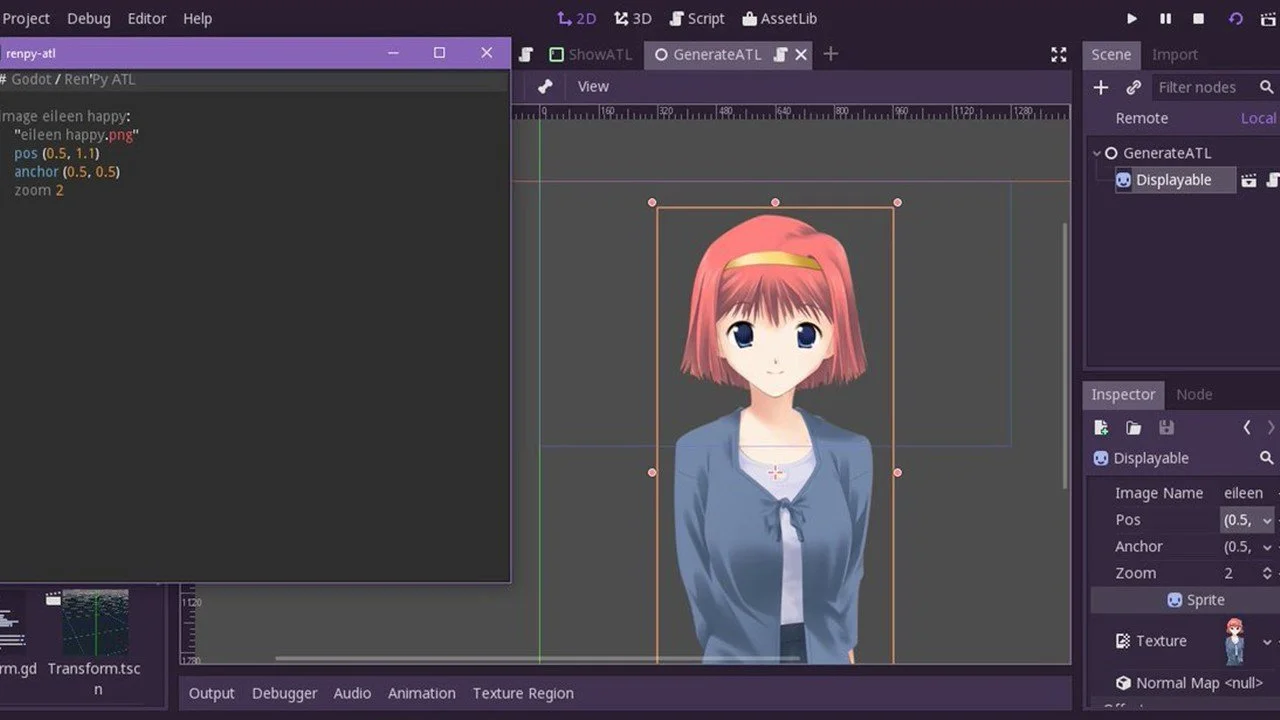Click the script icon on GenerateATL tab
The image size is (1280, 720).
click(x=781, y=55)
